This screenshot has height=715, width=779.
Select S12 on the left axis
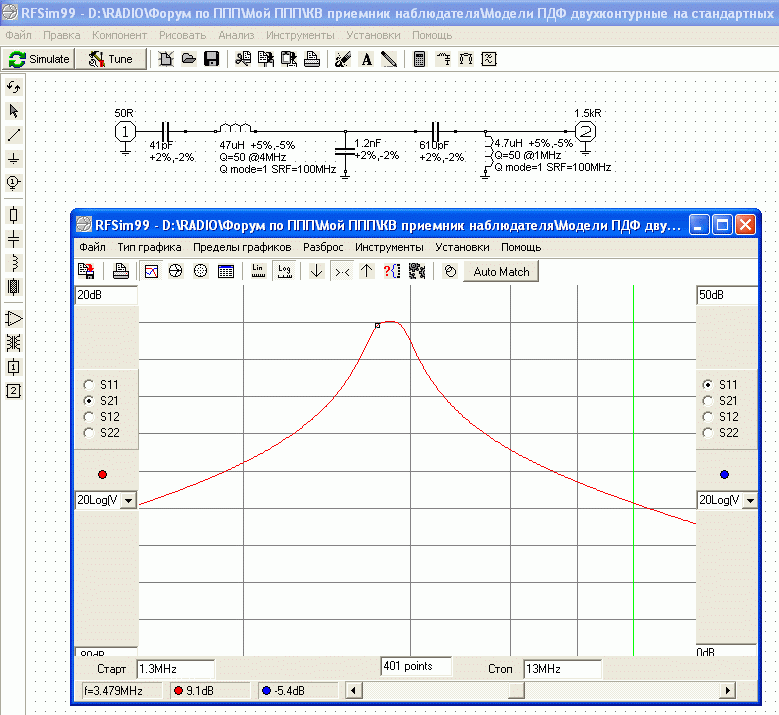(x=101, y=417)
